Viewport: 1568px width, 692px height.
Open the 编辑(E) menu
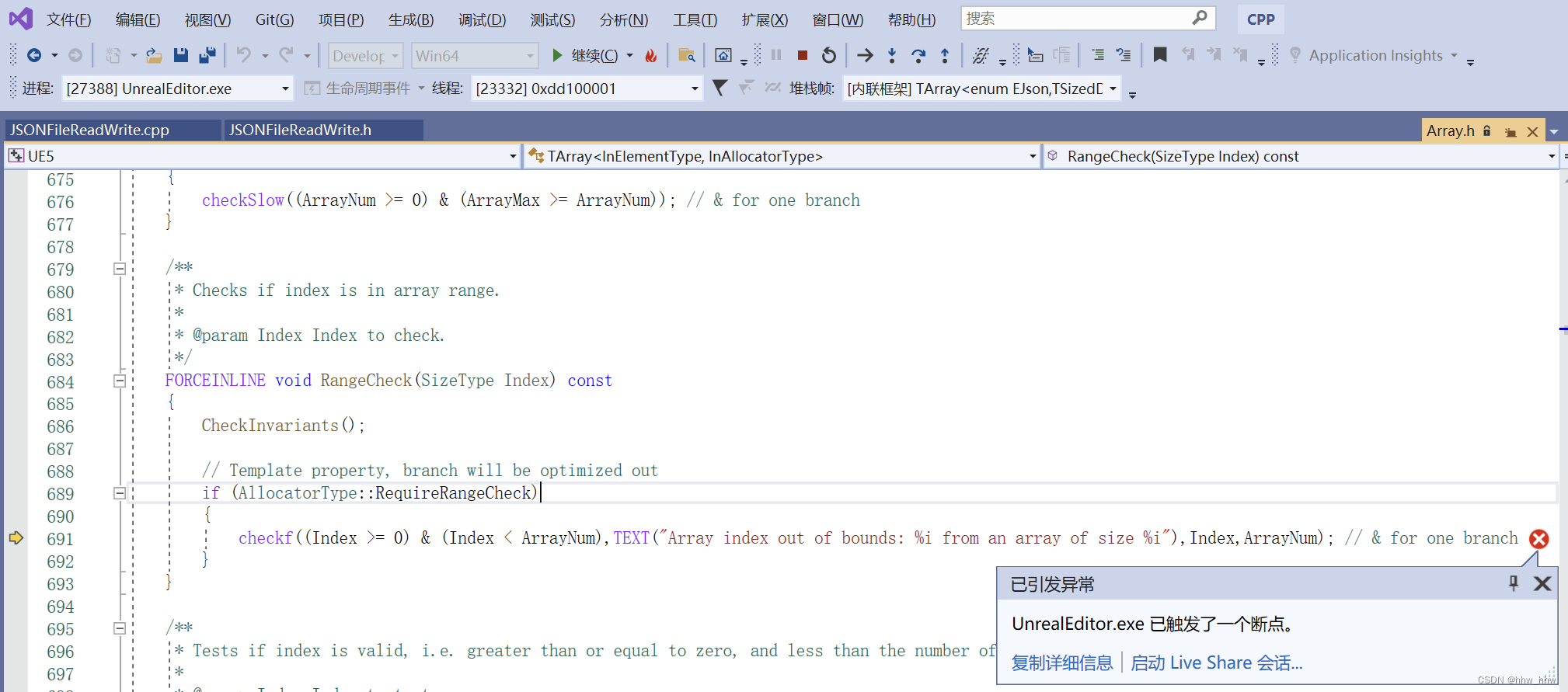pyautogui.click(x=138, y=19)
